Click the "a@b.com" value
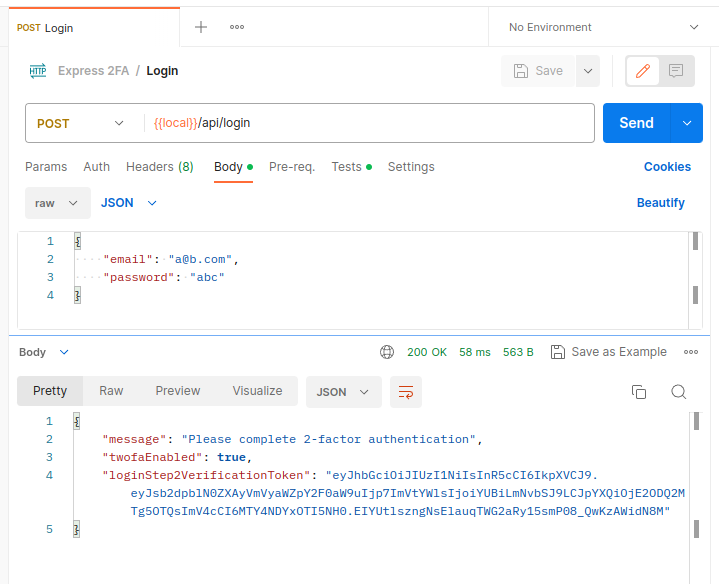The height and width of the screenshot is (584, 719). click(200, 259)
